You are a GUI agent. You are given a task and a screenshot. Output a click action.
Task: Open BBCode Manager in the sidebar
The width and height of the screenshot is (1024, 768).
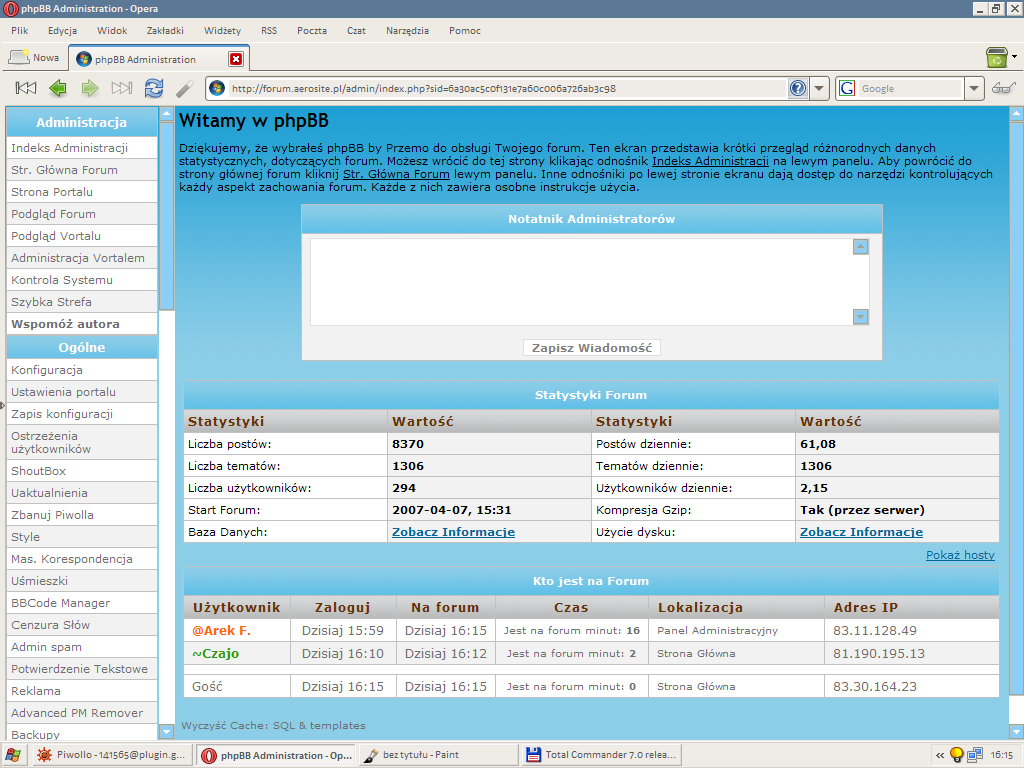[82, 603]
